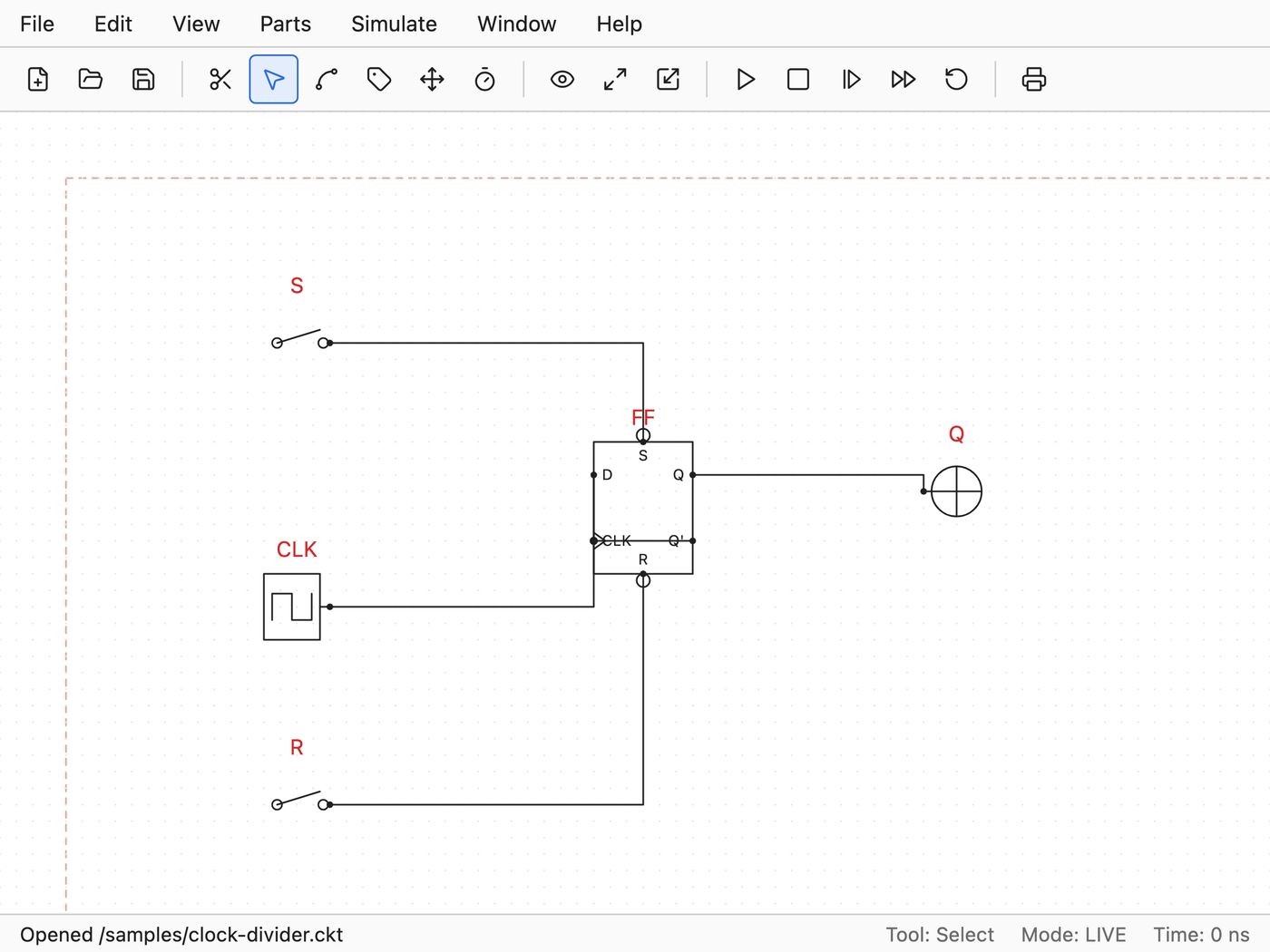Toggle the eye visibility icon
Screen dimensions: 1270x952
click(562, 80)
